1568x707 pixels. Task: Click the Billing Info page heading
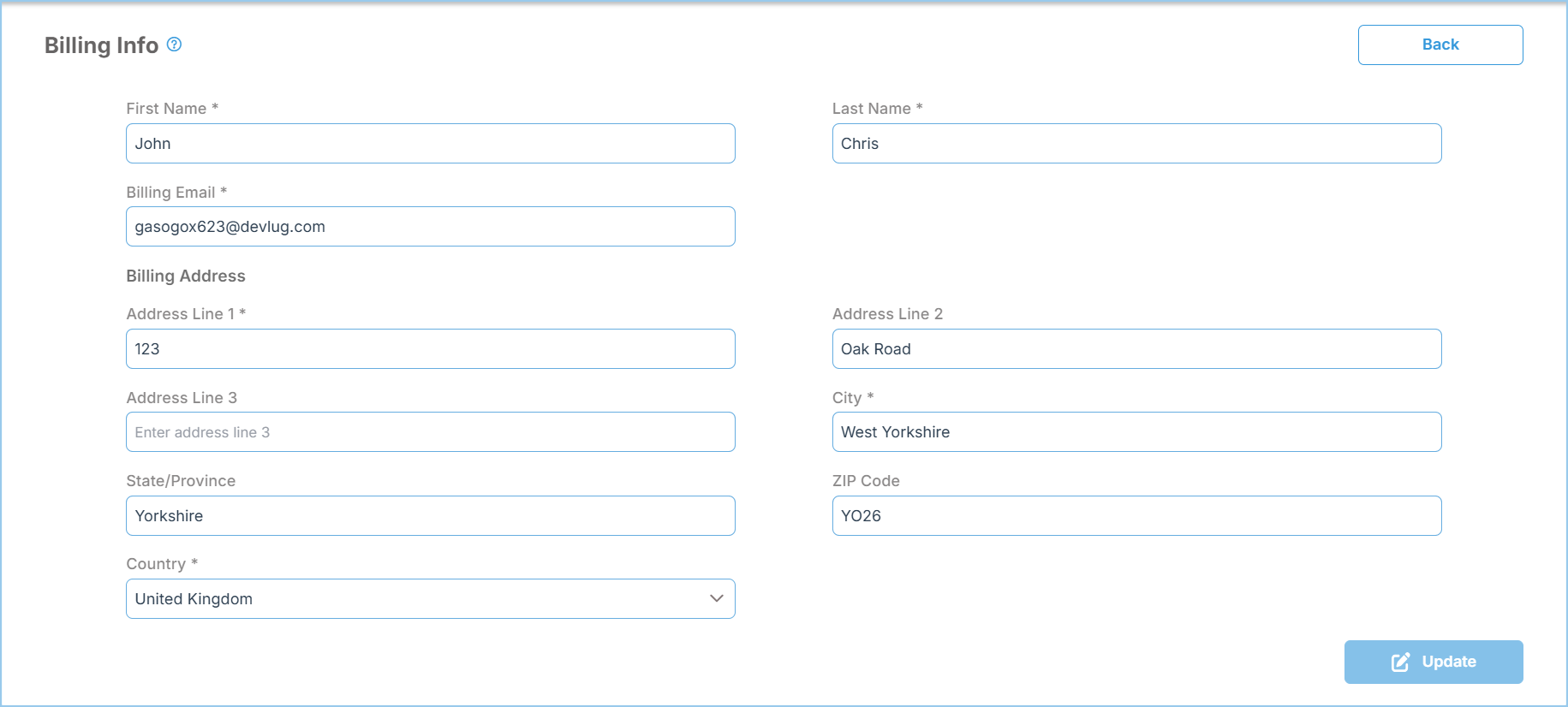(101, 45)
